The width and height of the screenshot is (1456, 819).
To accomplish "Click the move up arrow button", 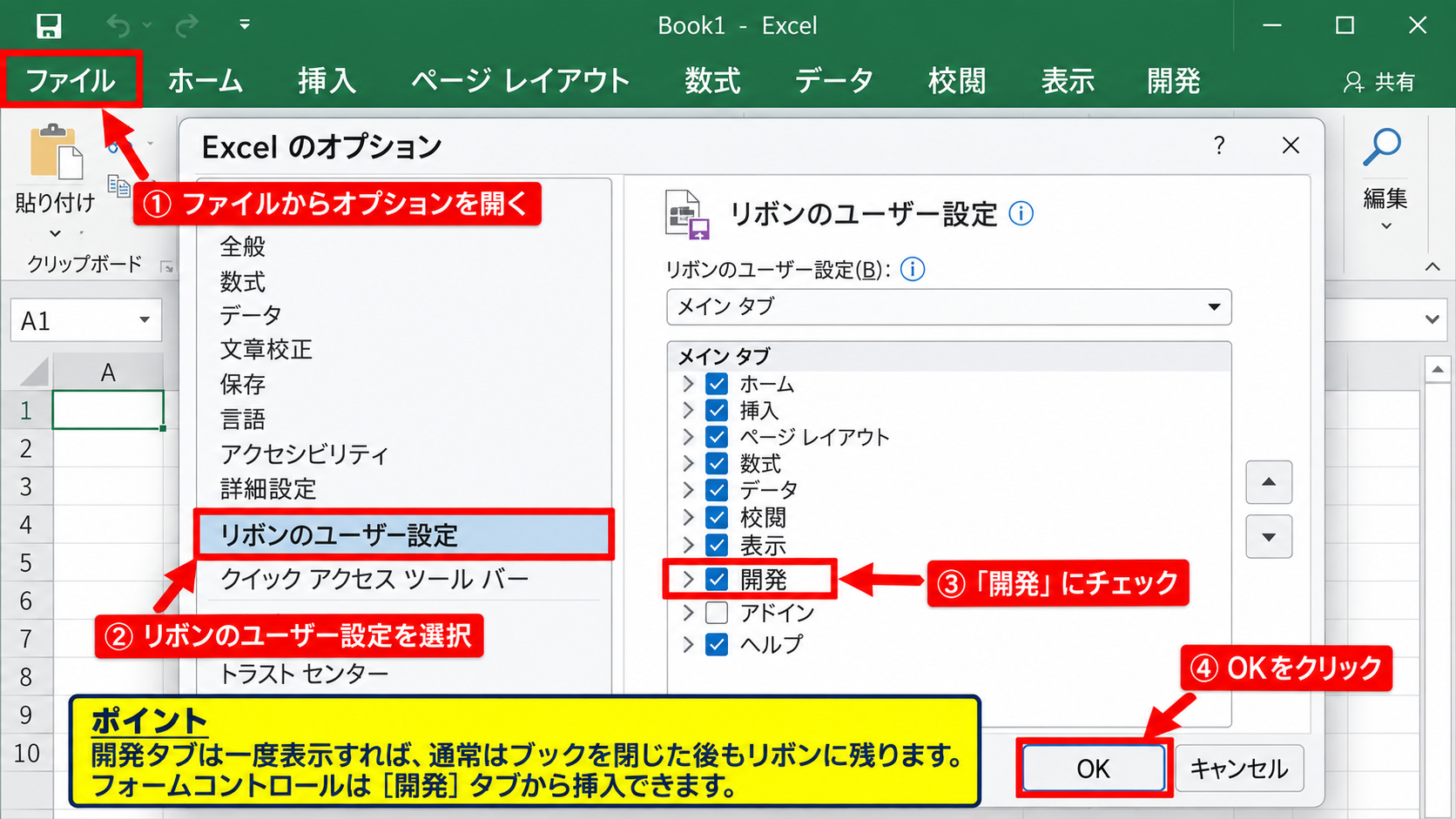I will click(1269, 482).
